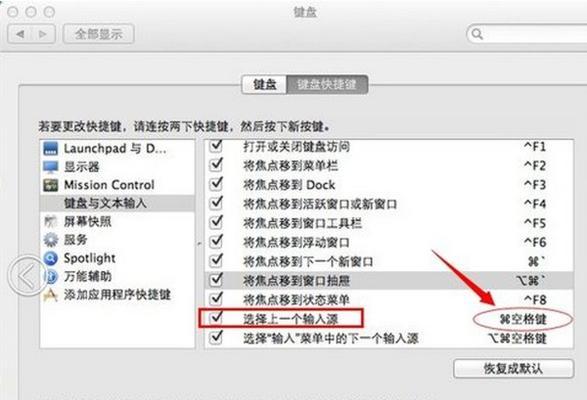Select the 键盘快捷键 tab

(327, 84)
